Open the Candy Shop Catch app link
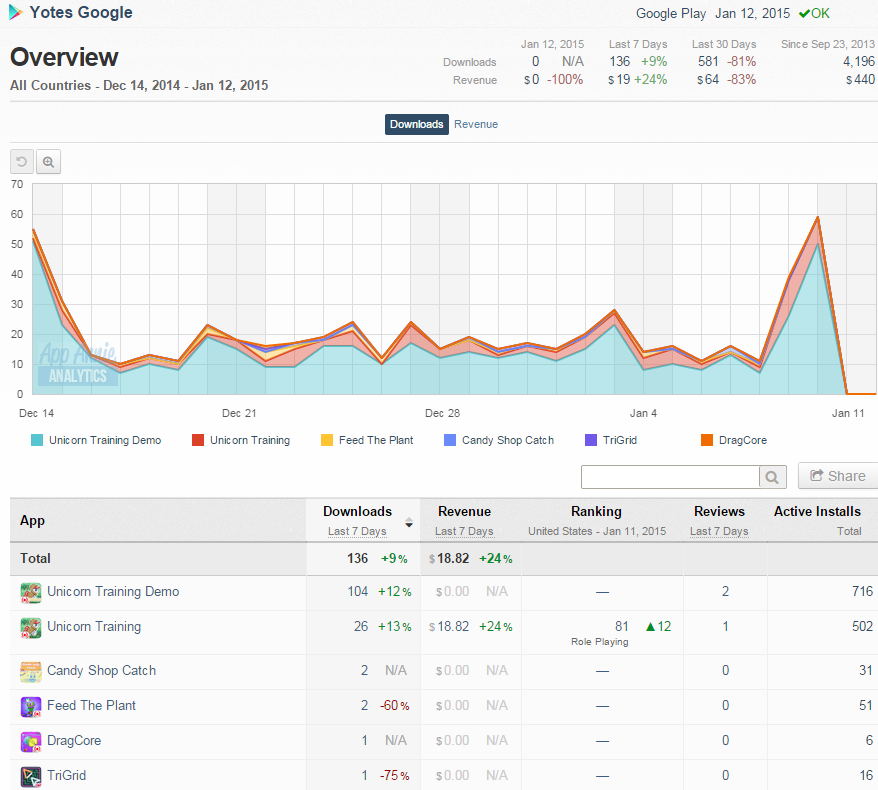The width and height of the screenshot is (878, 790). pyautogui.click(x=101, y=671)
